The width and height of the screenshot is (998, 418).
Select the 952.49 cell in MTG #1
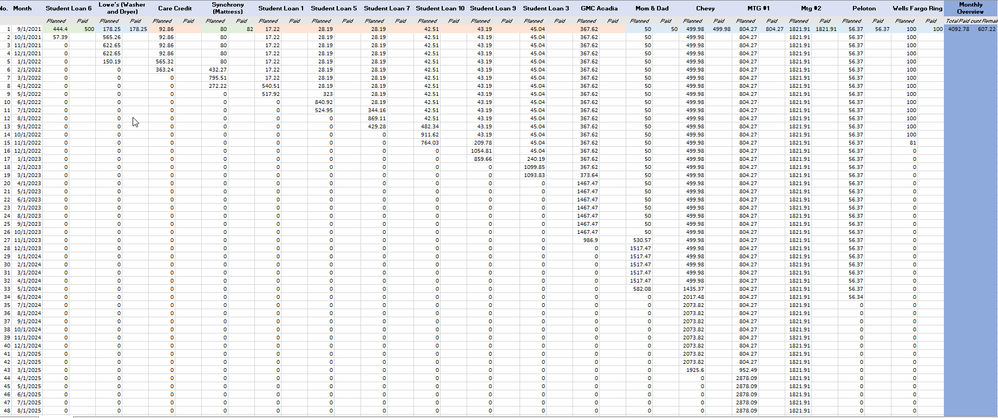click(x=745, y=370)
